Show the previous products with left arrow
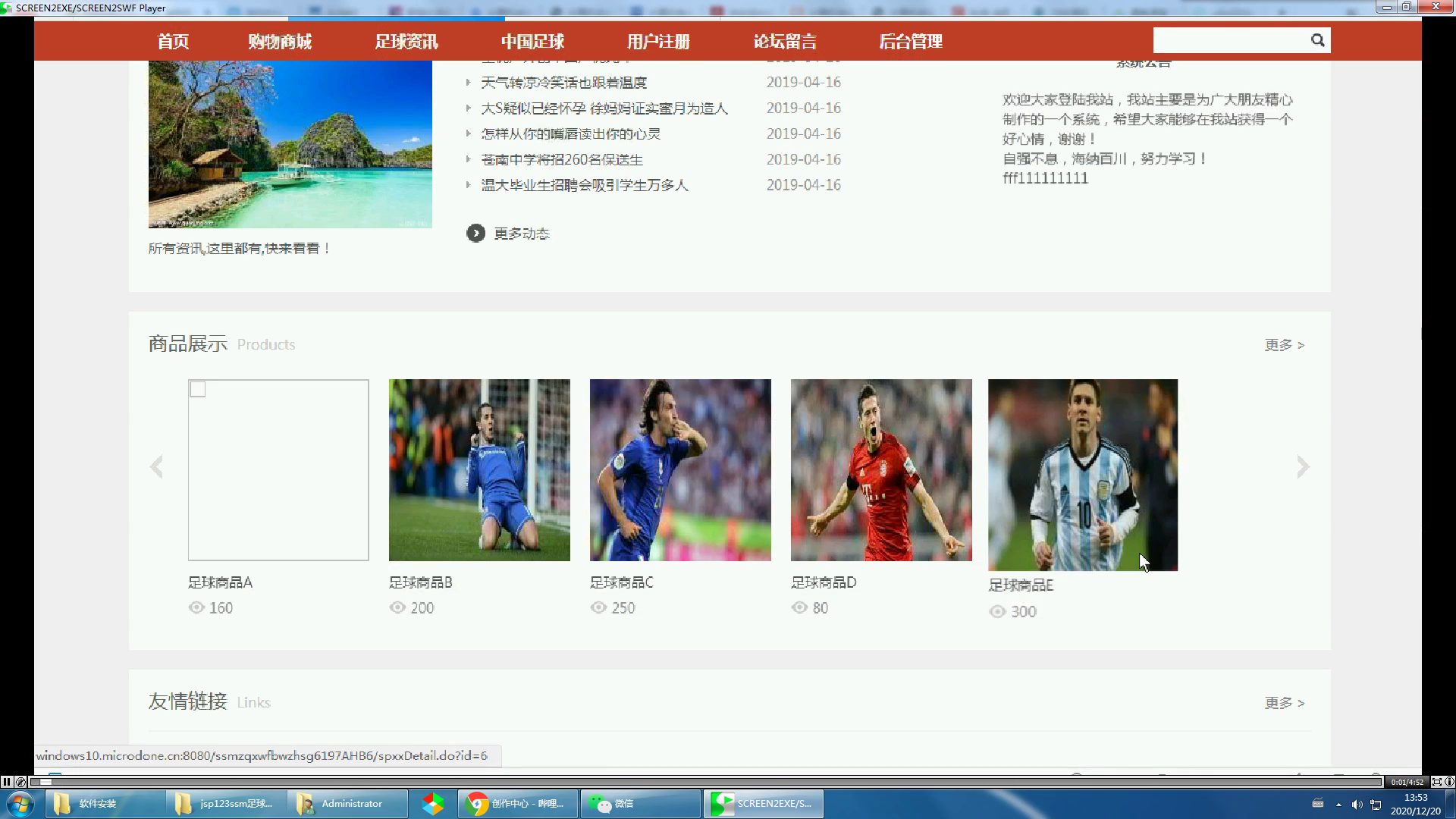1456x819 pixels. [157, 467]
